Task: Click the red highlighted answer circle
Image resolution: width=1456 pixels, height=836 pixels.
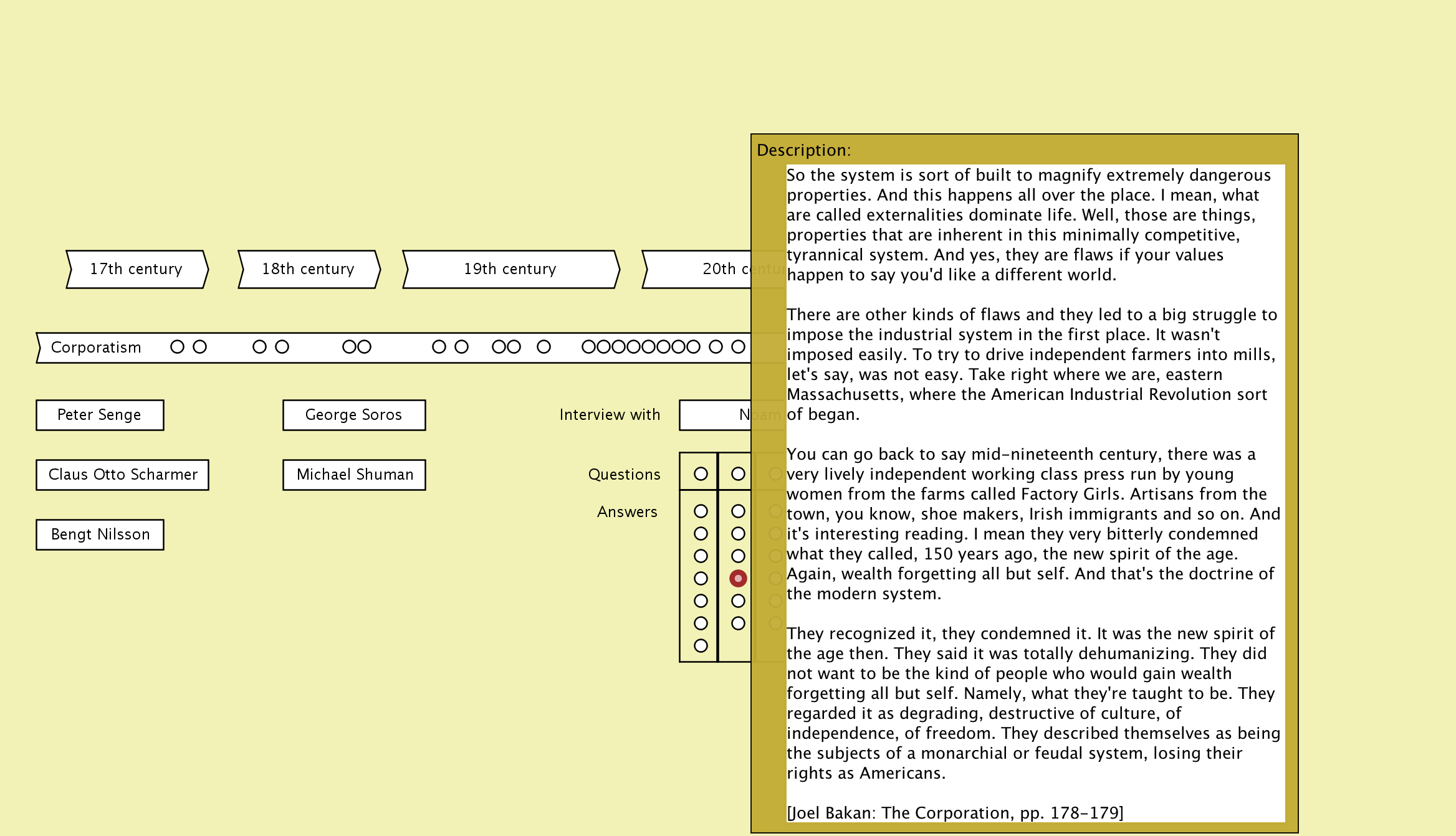Action: point(738,579)
